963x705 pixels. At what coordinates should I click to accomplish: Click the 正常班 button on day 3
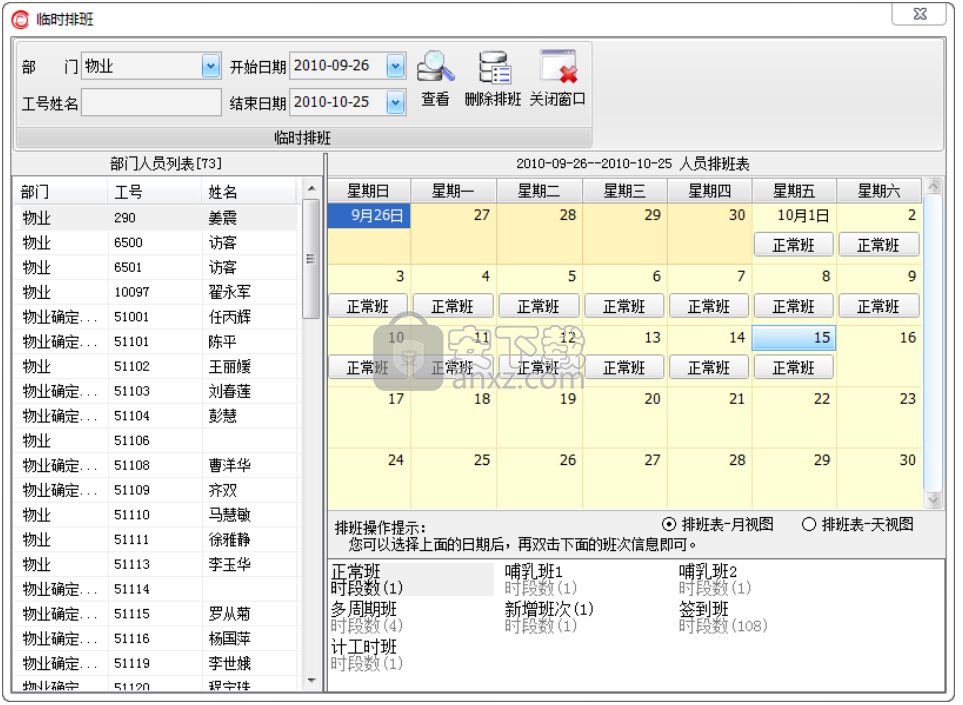pos(367,306)
